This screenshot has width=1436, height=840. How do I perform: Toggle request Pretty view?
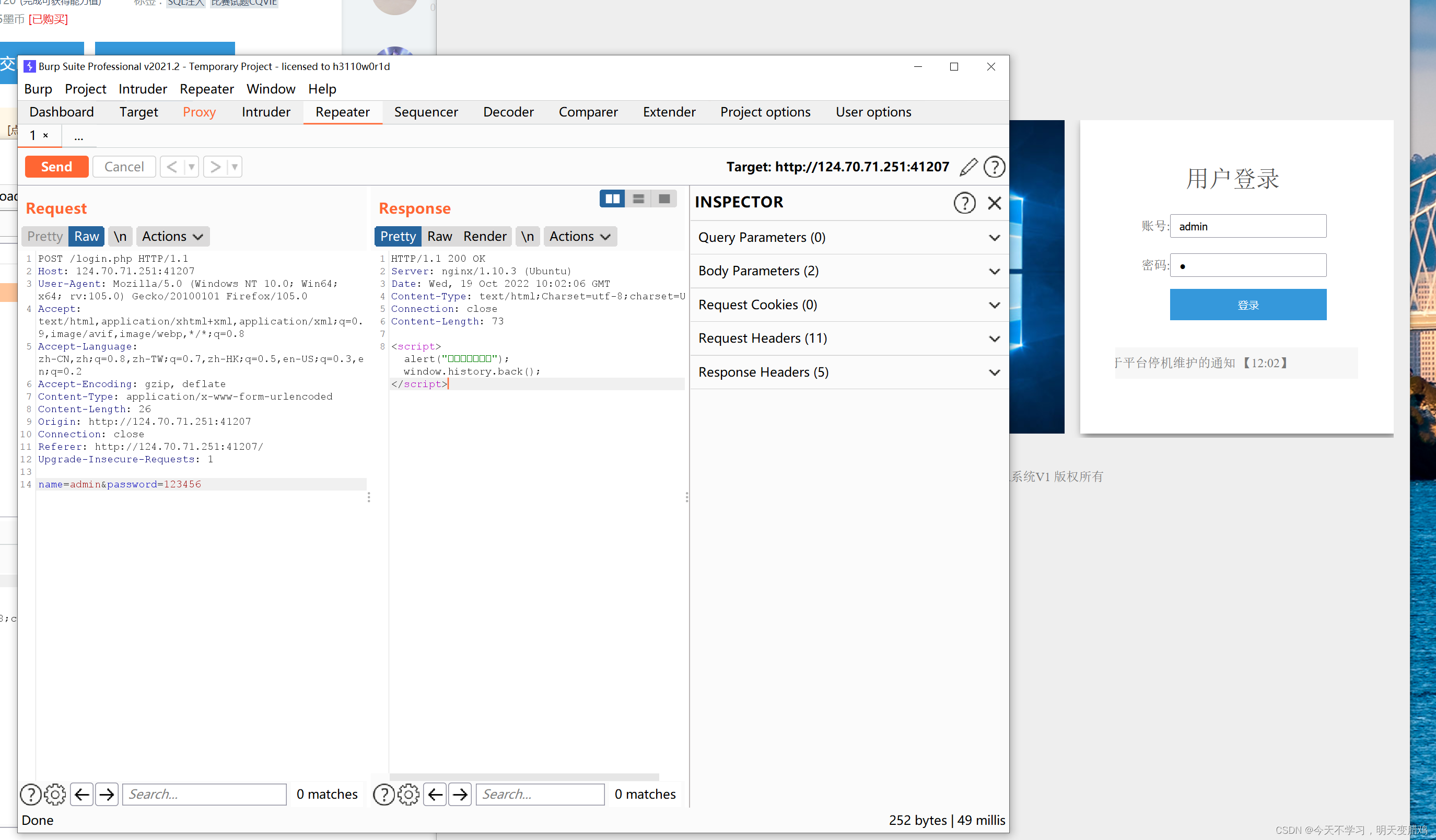(x=45, y=237)
